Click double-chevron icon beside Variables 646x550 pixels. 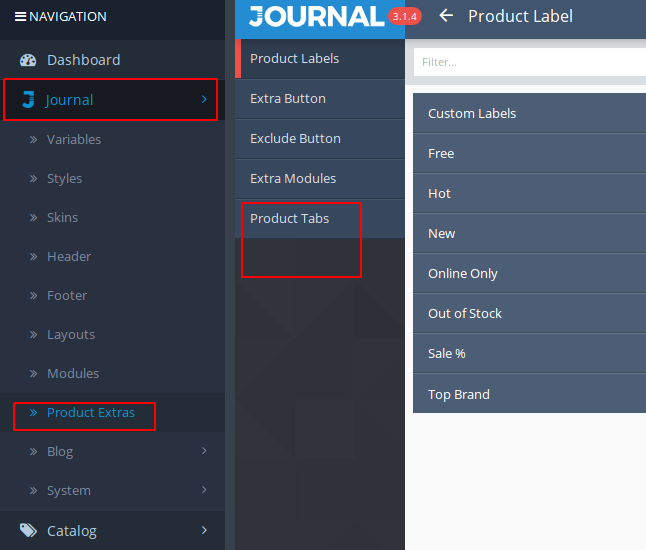tap(33, 140)
